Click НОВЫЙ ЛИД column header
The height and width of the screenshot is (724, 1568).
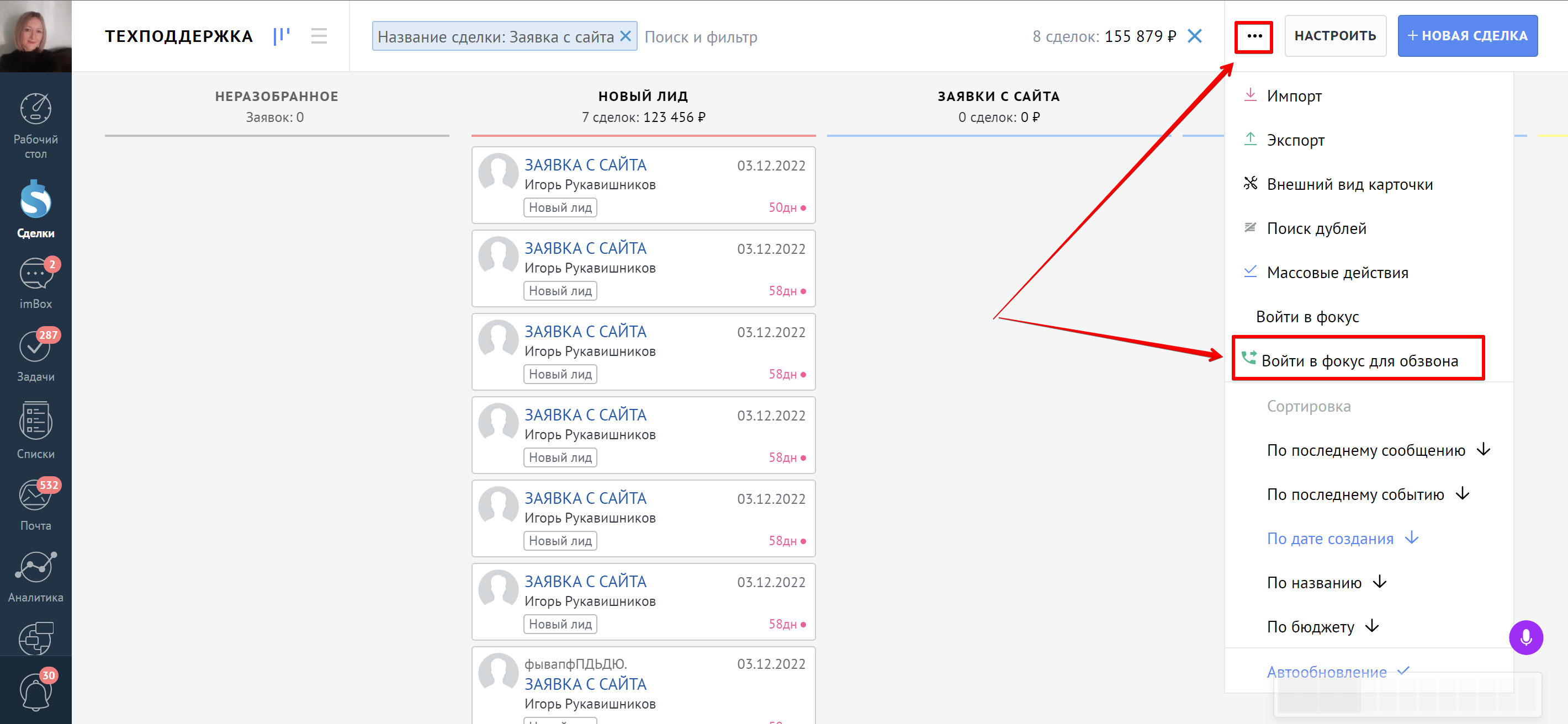643,96
